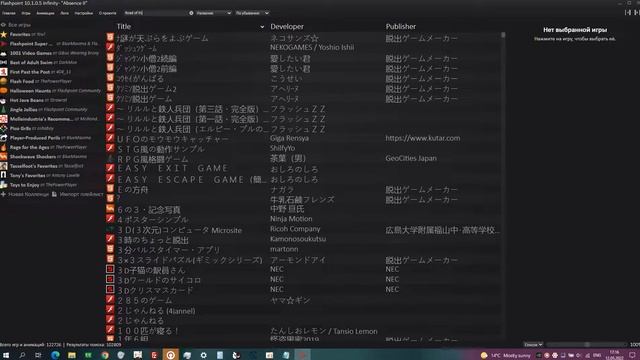The image size is (640, 360).
Task: Select the 1001 Video Games playlist icon
Action: 4,53
